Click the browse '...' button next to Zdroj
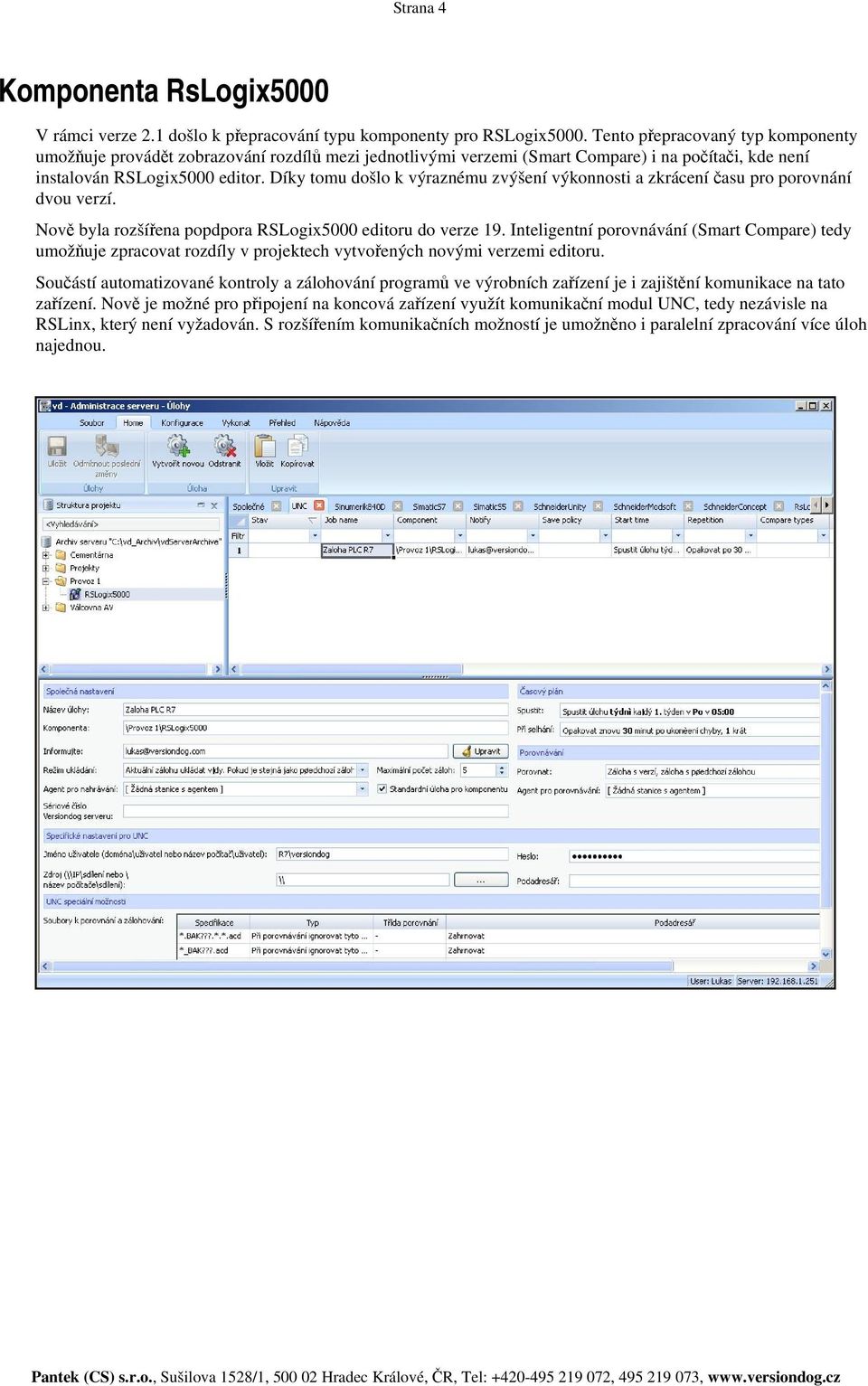Image resolution: width=868 pixels, height=1386 pixels. [x=480, y=880]
